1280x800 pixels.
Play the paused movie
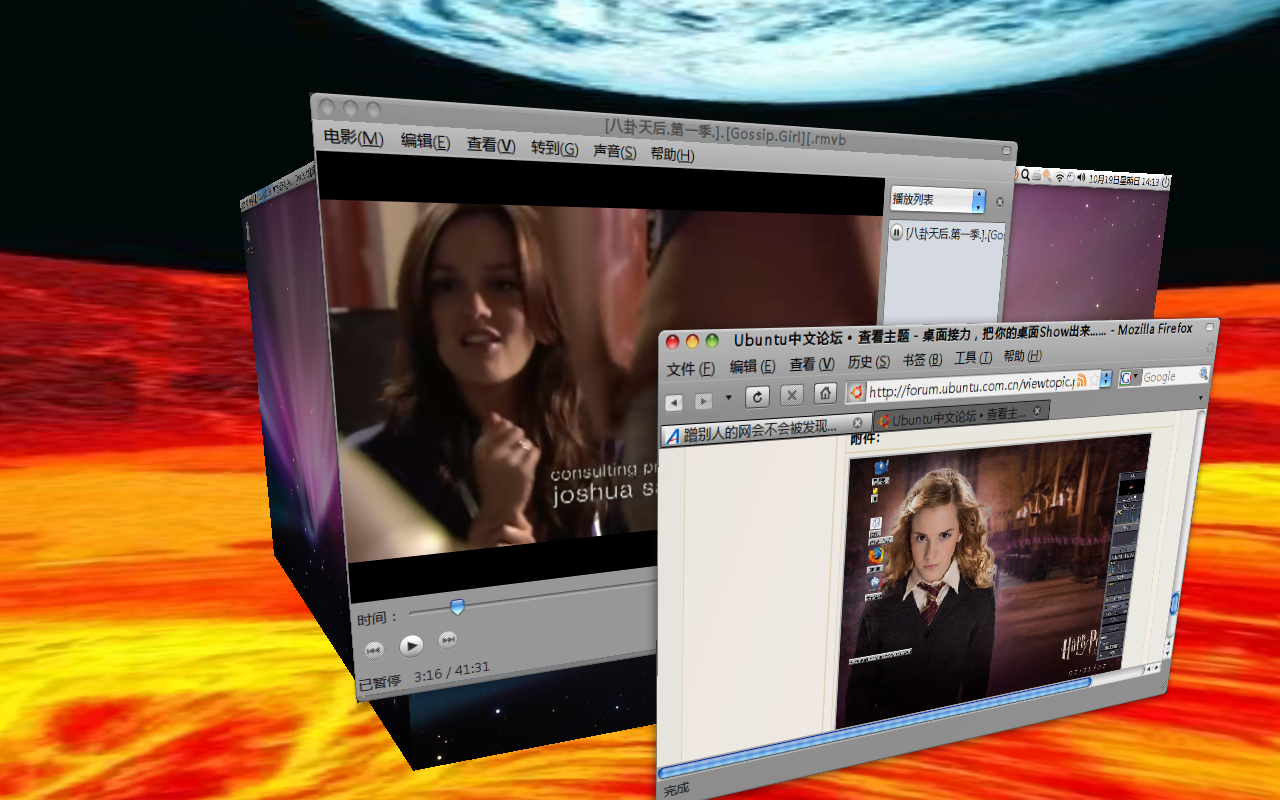pyautogui.click(x=411, y=645)
